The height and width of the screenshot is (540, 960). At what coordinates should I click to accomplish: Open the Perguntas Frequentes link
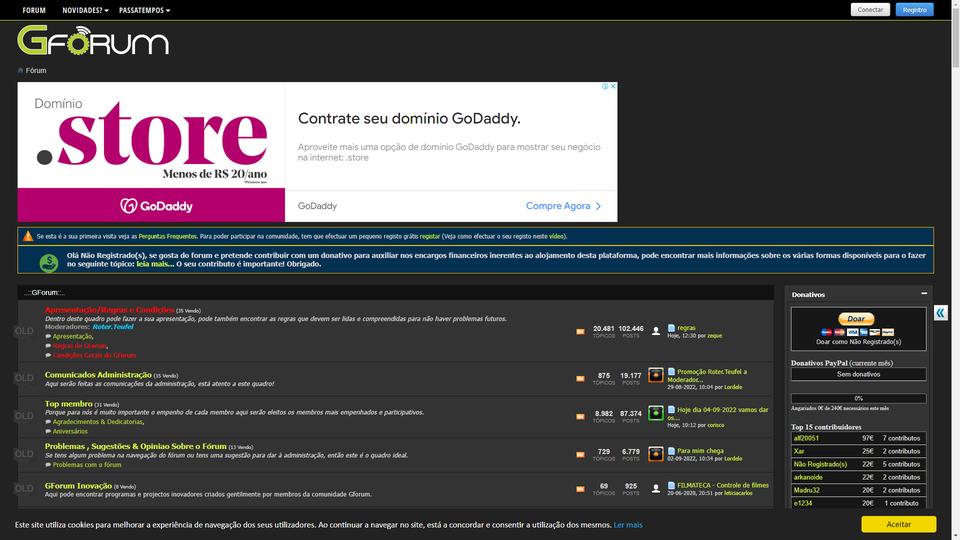pyautogui.click(x=168, y=236)
